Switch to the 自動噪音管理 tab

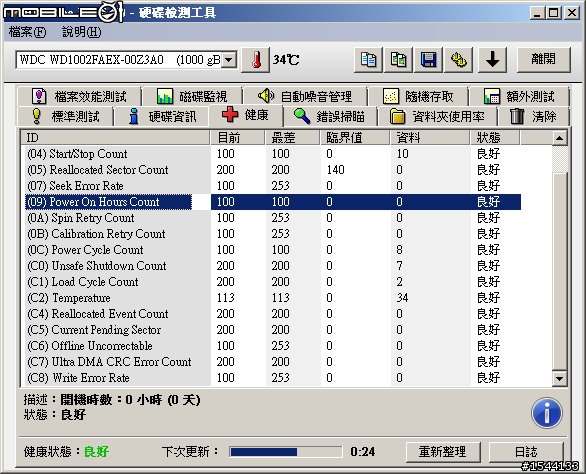click(x=305, y=97)
